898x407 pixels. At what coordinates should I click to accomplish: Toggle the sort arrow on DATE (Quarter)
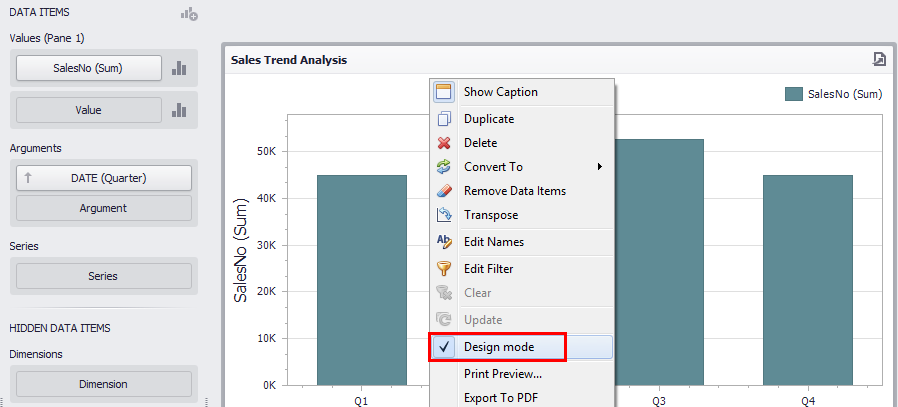pyautogui.click(x=29, y=178)
